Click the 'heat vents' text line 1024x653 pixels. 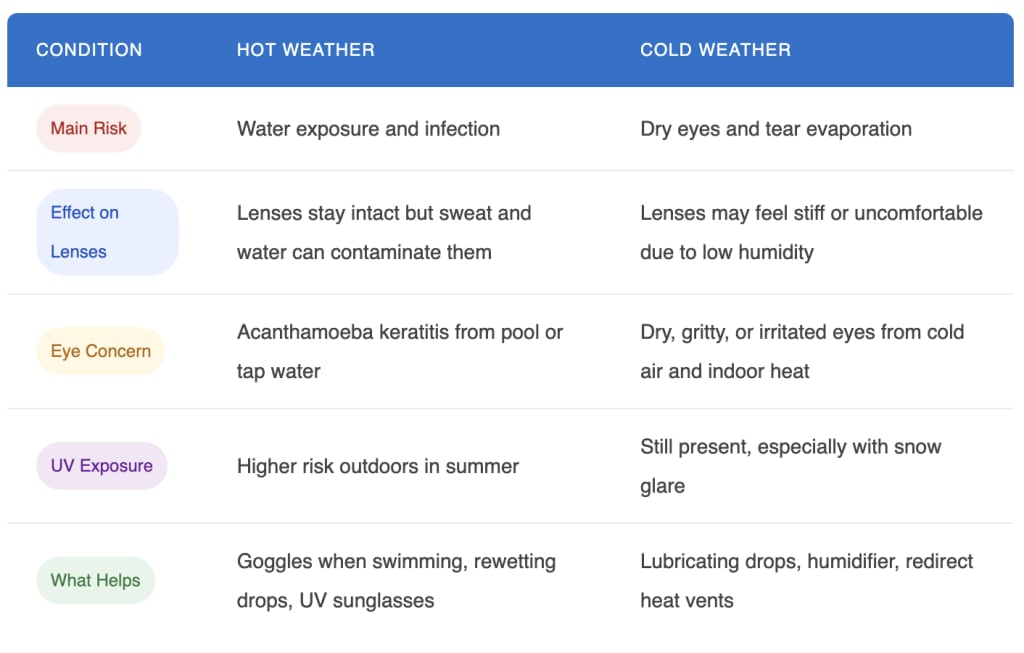point(686,601)
